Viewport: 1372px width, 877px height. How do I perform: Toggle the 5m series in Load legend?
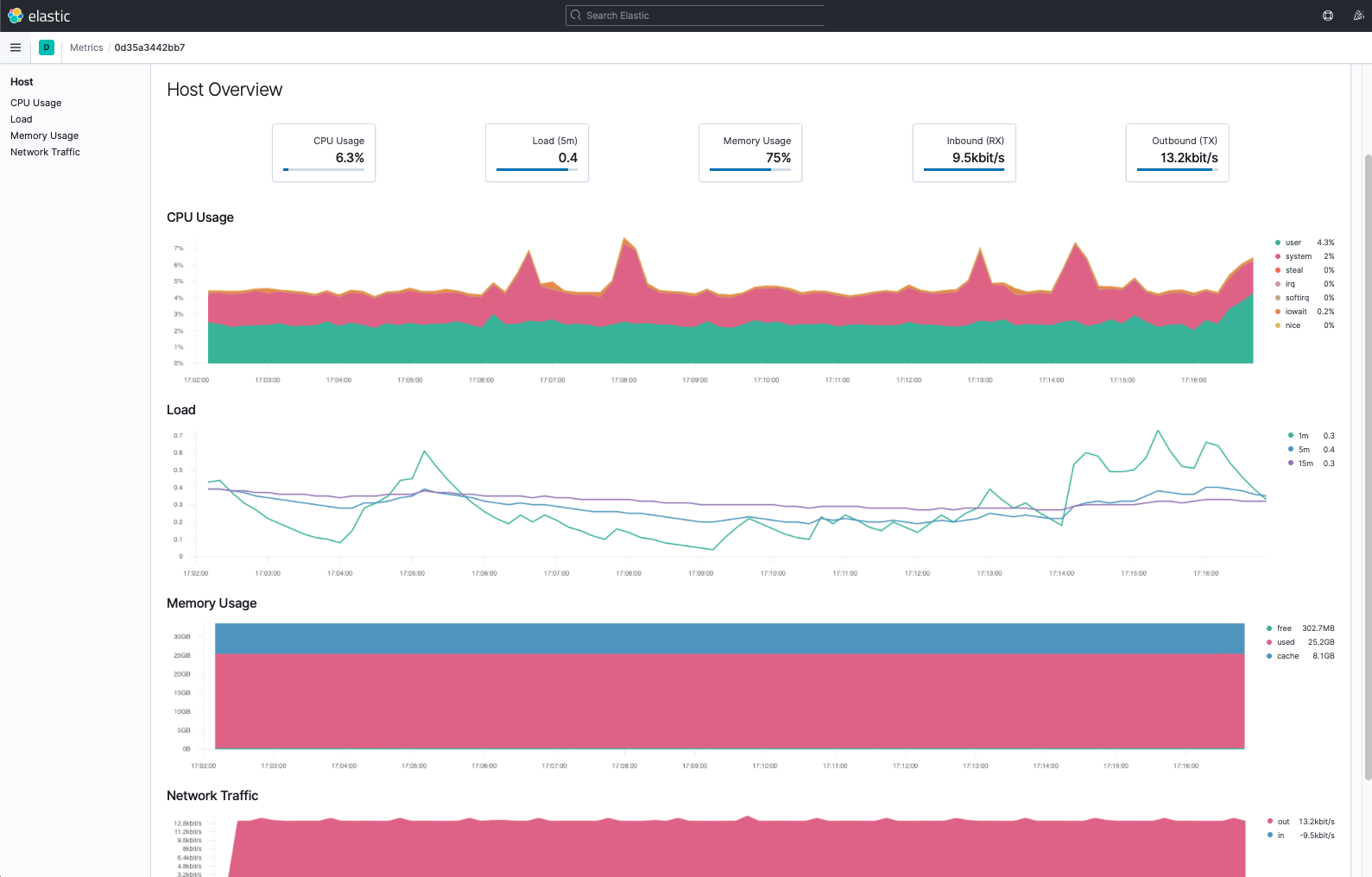point(1304,450)
